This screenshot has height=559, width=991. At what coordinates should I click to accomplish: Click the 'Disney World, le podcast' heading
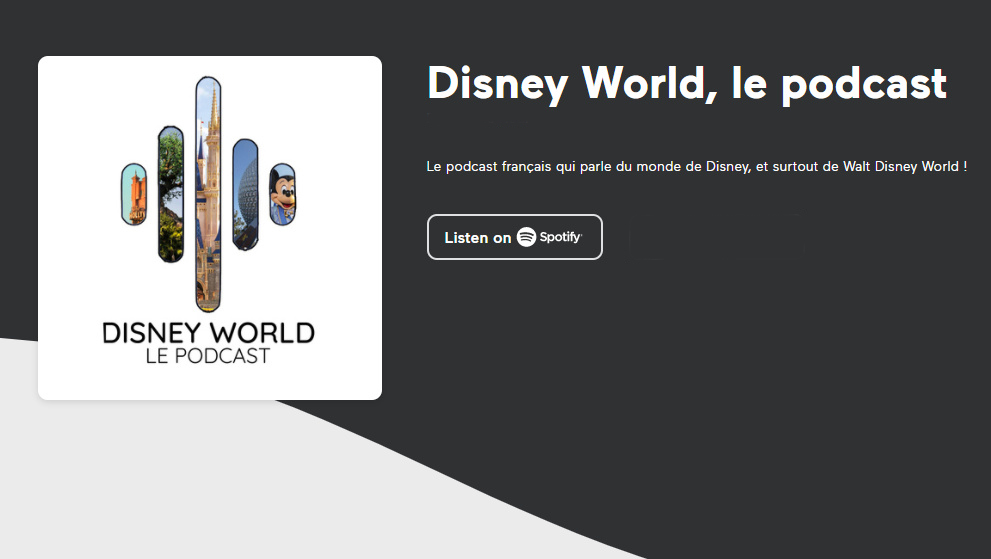pos(686,83)
